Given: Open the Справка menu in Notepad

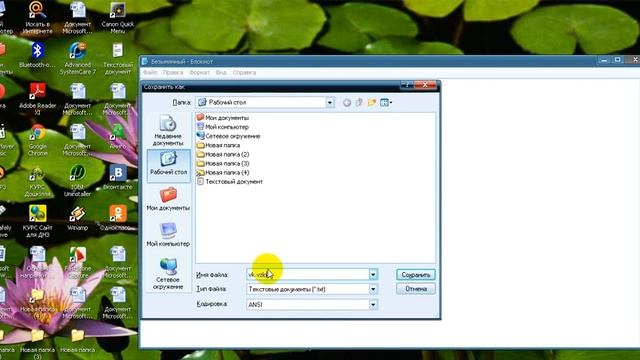Looking at the screenshot, I should click(x=244, y=72).
